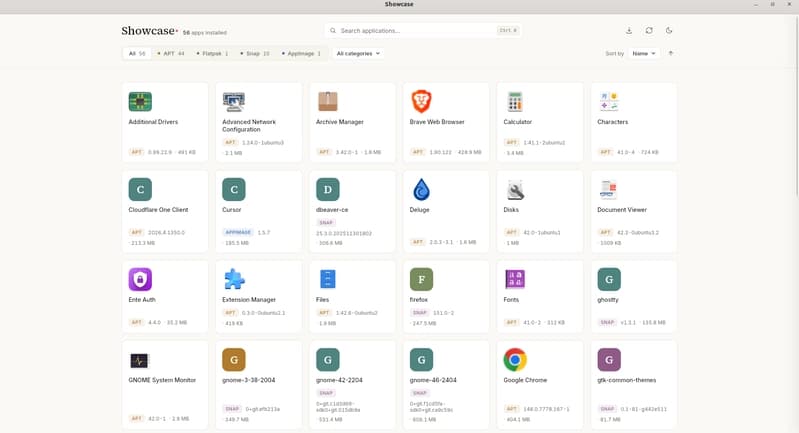
Task: Switch to the Flatpak filter tab
Action: tap(212, 53)
